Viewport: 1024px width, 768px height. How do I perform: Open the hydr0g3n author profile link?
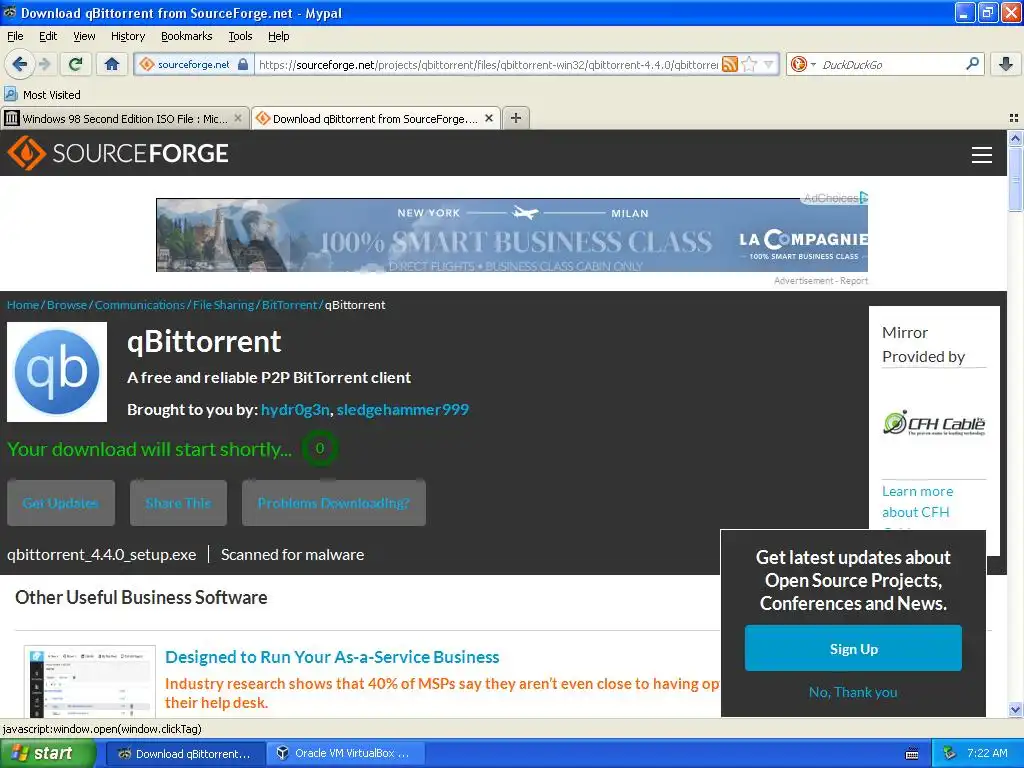coord(295,409)
